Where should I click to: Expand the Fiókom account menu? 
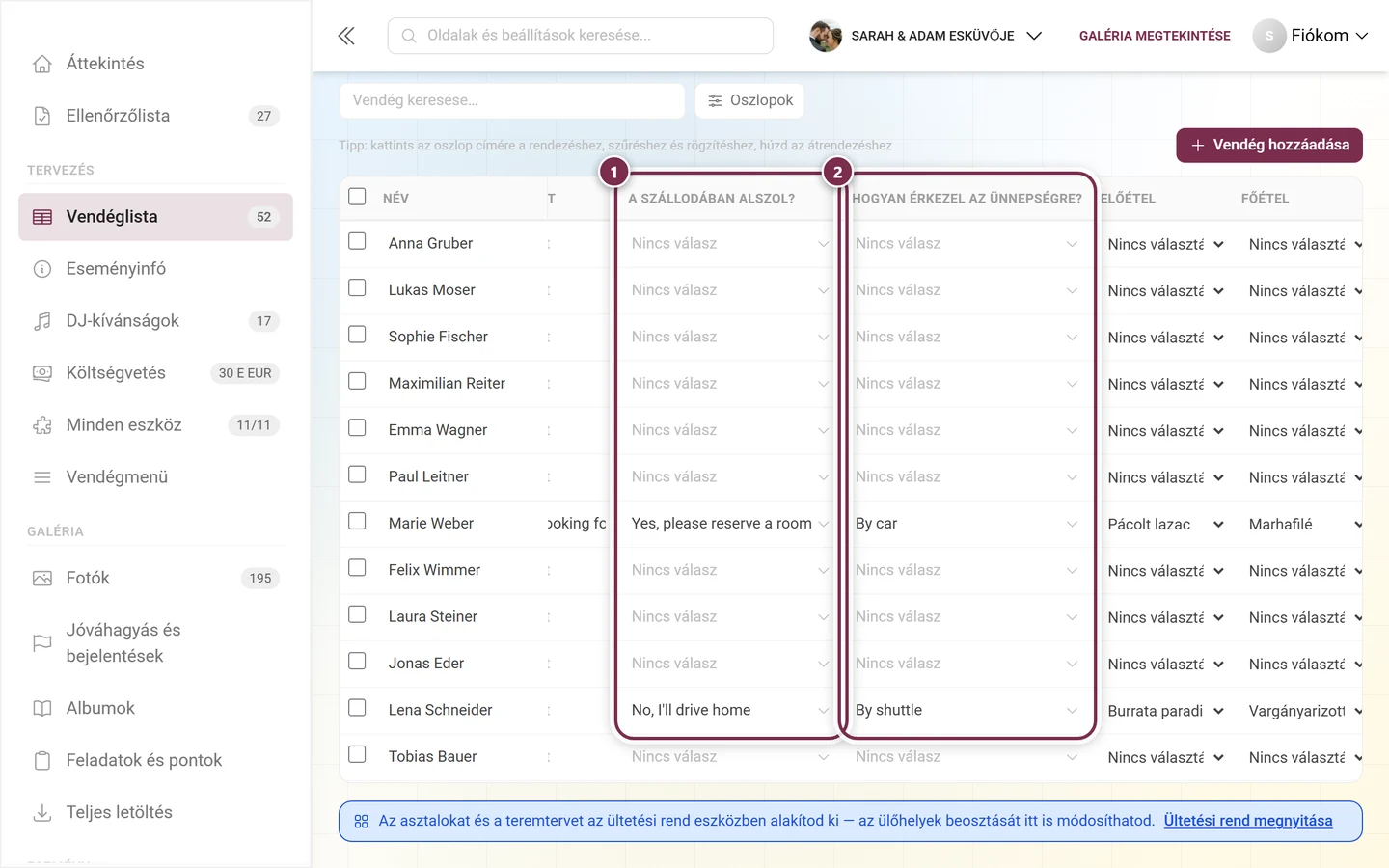[x=1311, y=36]
